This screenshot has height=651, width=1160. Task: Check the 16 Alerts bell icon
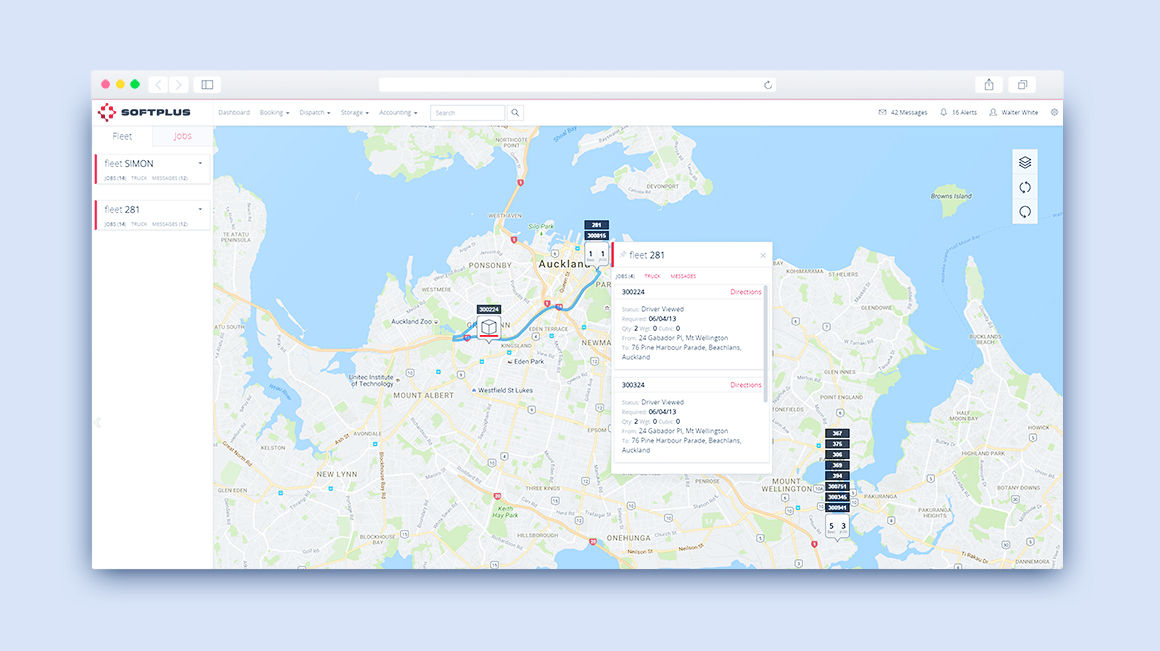coord(944,111)
